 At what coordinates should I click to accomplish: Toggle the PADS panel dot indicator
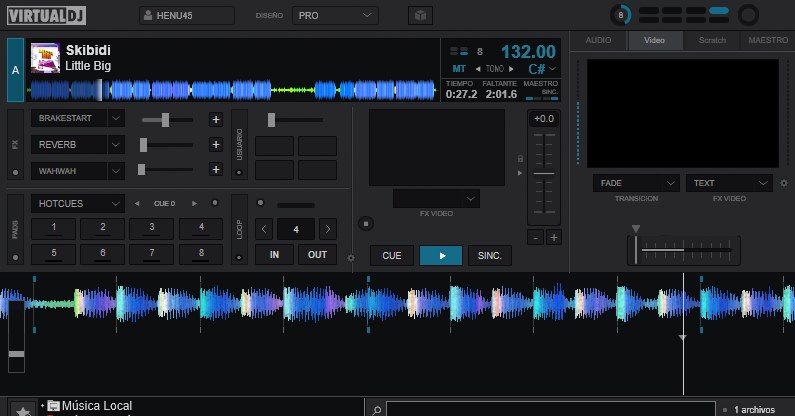pyautogui.click(x=15, y=257)
